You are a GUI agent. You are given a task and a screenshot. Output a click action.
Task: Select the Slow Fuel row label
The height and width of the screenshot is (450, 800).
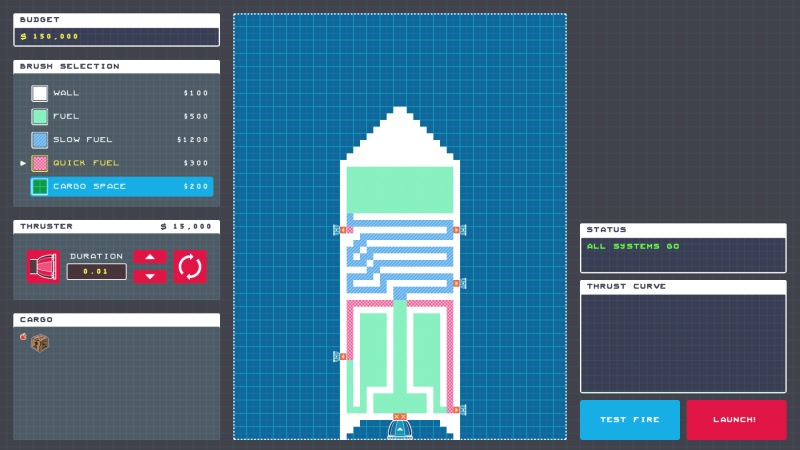click(83, 140)
